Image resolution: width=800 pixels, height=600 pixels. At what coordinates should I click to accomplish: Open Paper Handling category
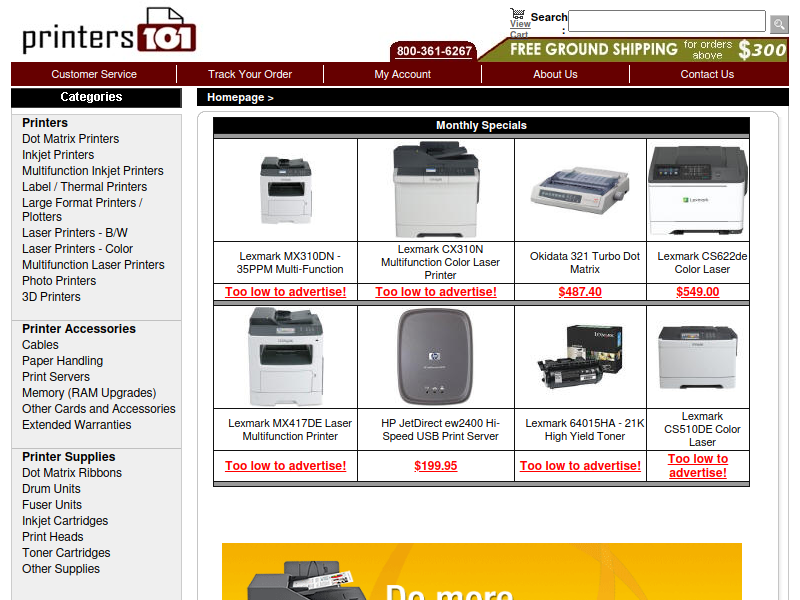pos(63,361)
